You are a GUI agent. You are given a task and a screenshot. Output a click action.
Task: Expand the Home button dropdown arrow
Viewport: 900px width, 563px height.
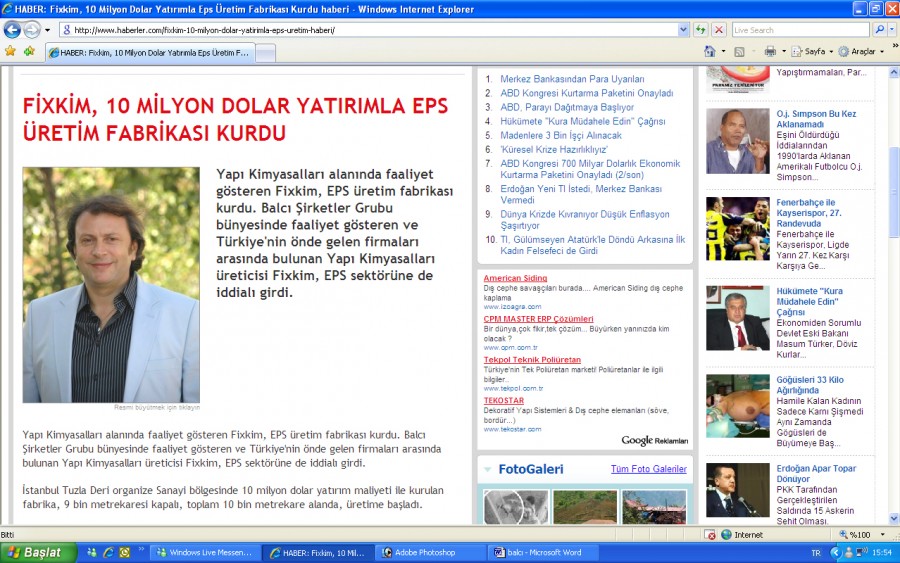723,52
